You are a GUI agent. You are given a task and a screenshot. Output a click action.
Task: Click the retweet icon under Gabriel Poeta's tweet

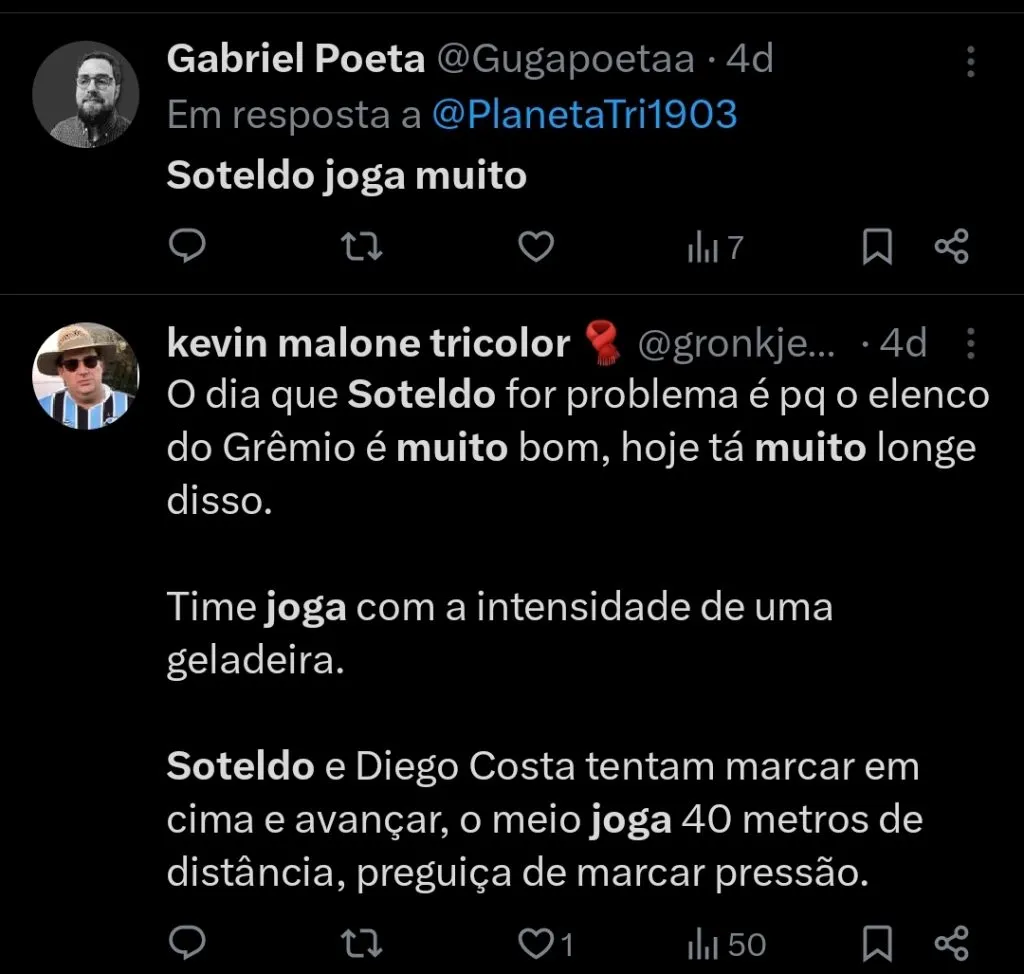[361, 247]
